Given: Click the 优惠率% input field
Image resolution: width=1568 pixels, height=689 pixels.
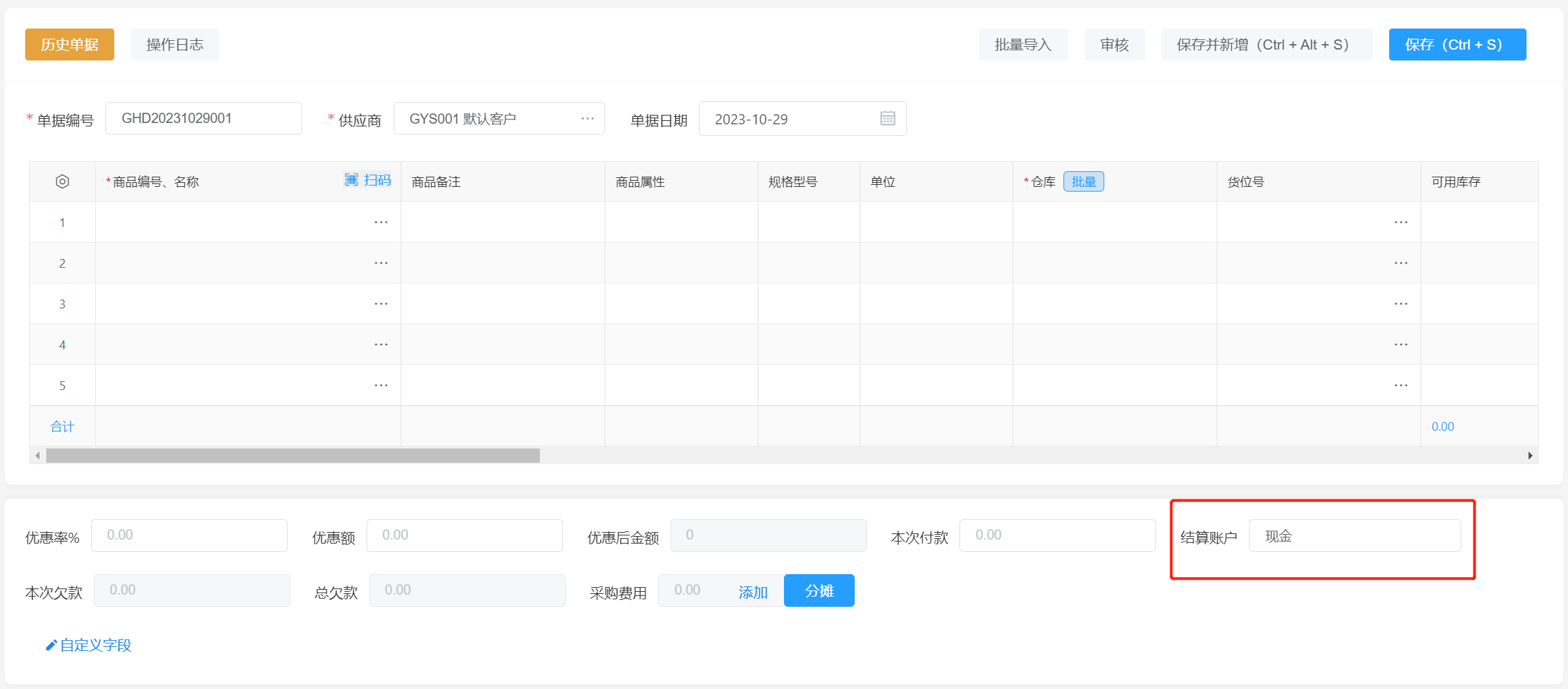Looking at the screenshot, I should (x=189, y=535).
